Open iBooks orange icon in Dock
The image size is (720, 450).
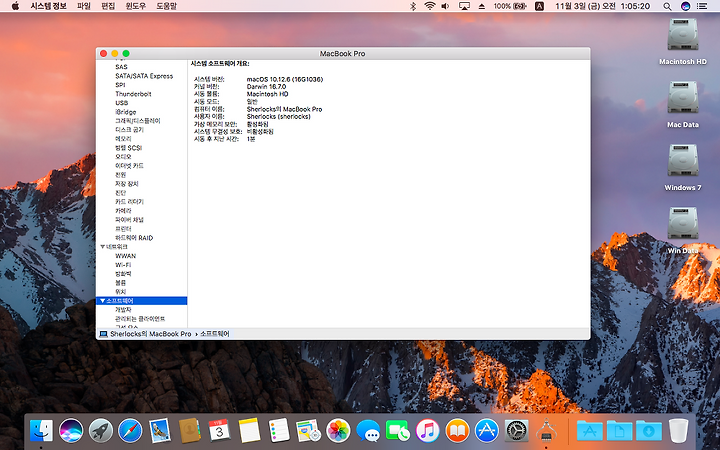[457, 431]
